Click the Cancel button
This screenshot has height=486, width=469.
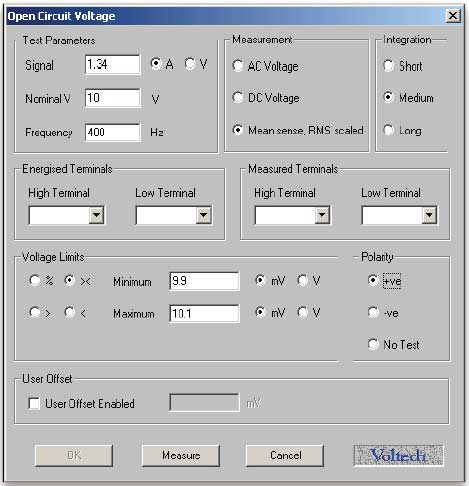click(285, 455)
